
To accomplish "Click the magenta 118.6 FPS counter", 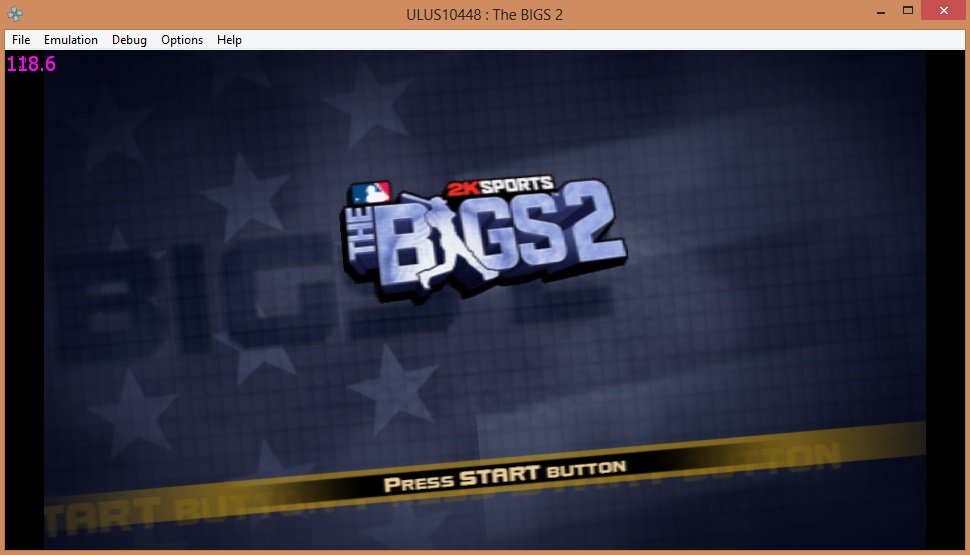I will click(32, 65).
